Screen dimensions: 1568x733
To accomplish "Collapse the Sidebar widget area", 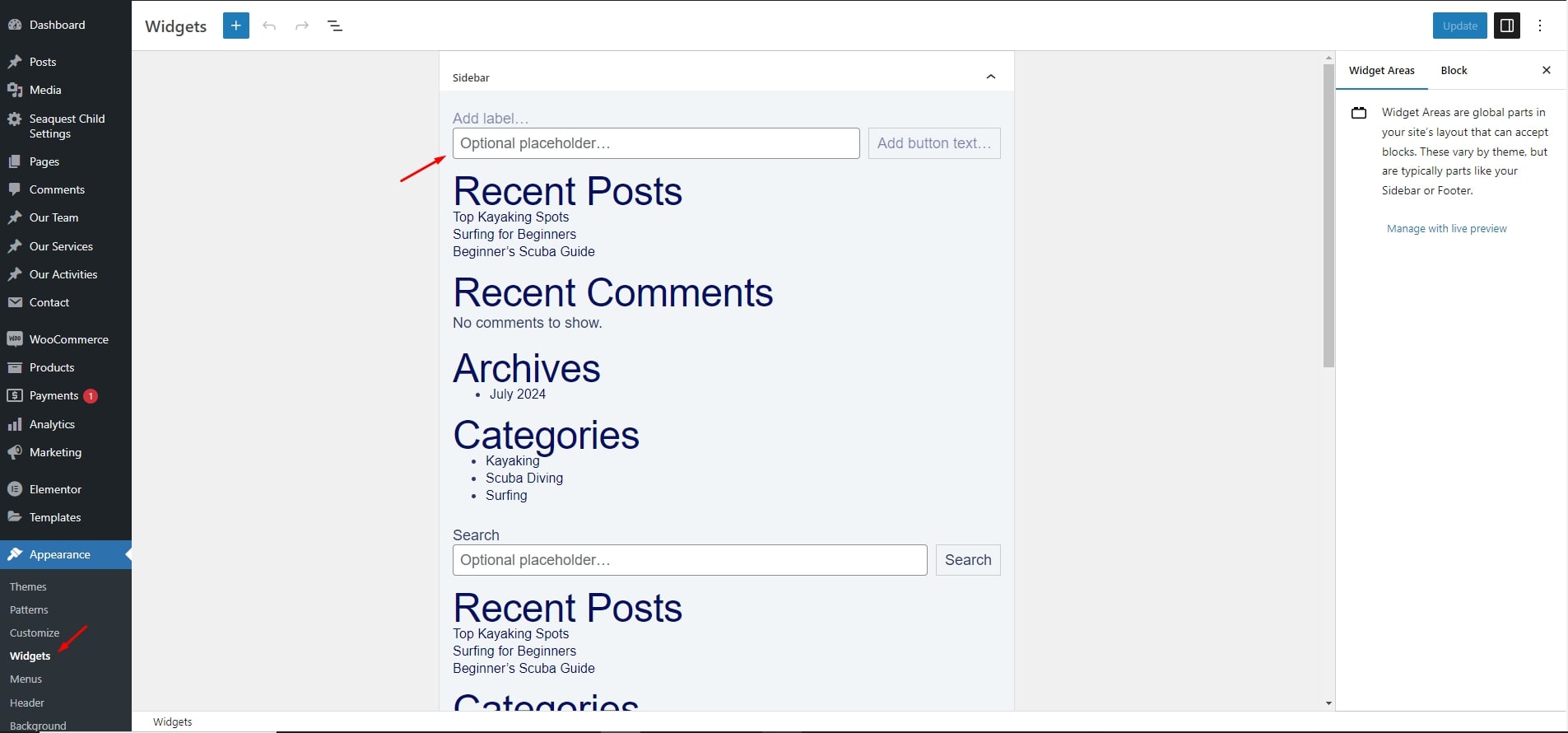I will click(x=991, y=77).
